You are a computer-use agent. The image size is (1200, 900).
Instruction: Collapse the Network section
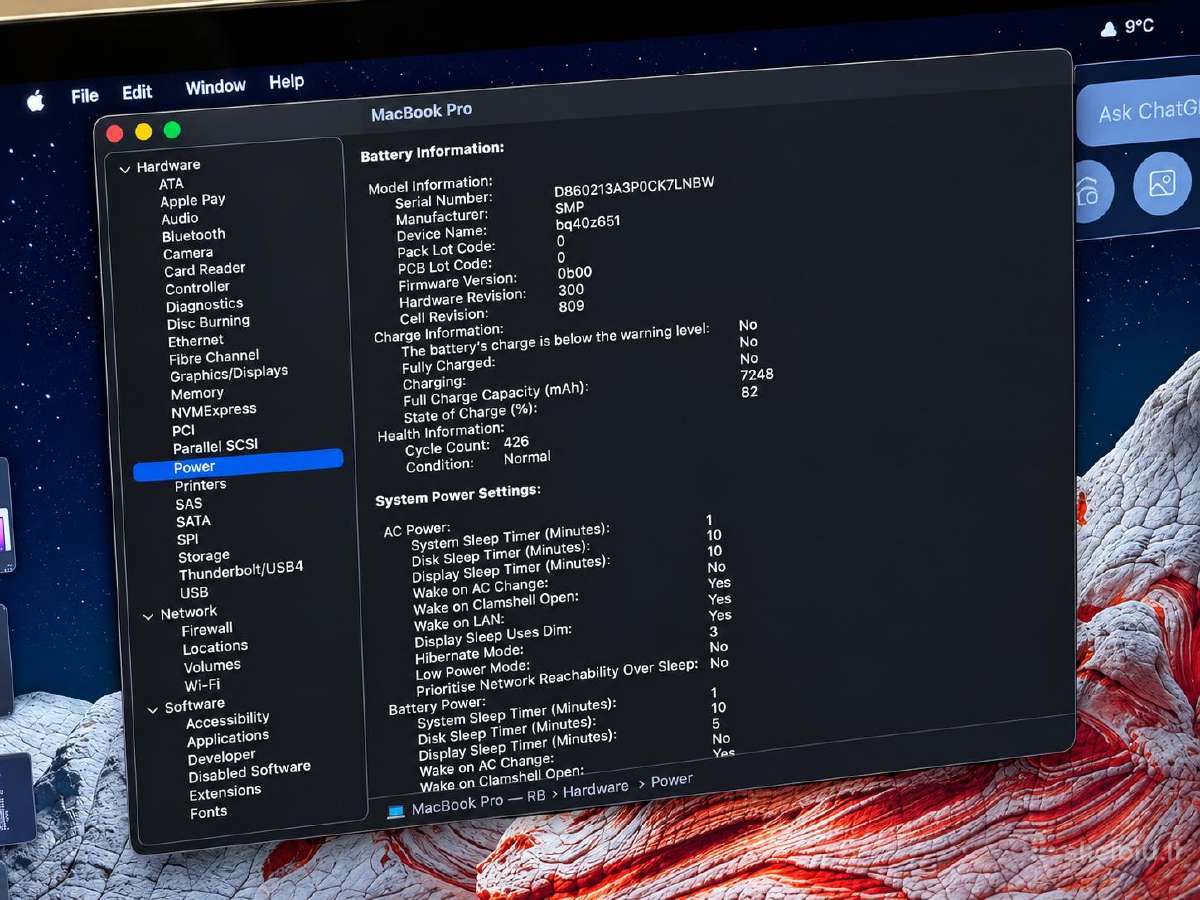coord(148,616)
